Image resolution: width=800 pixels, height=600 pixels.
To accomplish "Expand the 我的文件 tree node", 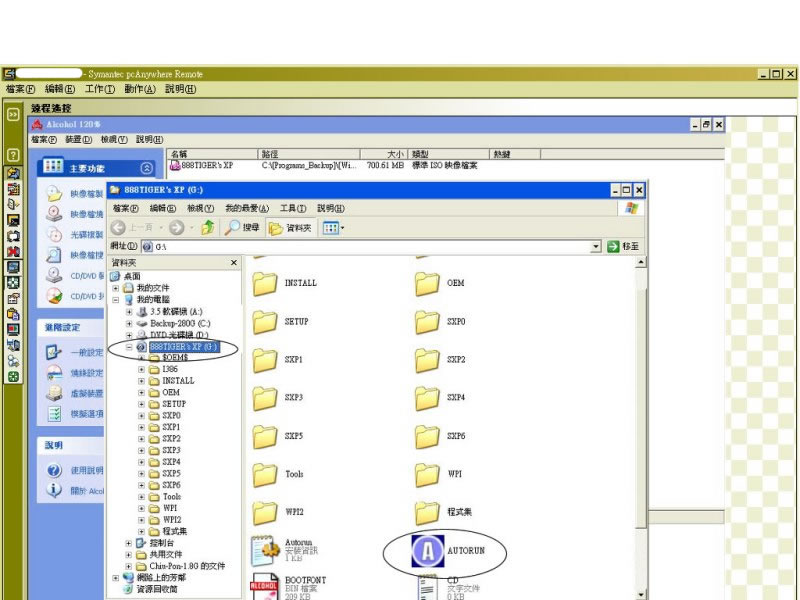I will pyautogui.click(x=116, y=288).
